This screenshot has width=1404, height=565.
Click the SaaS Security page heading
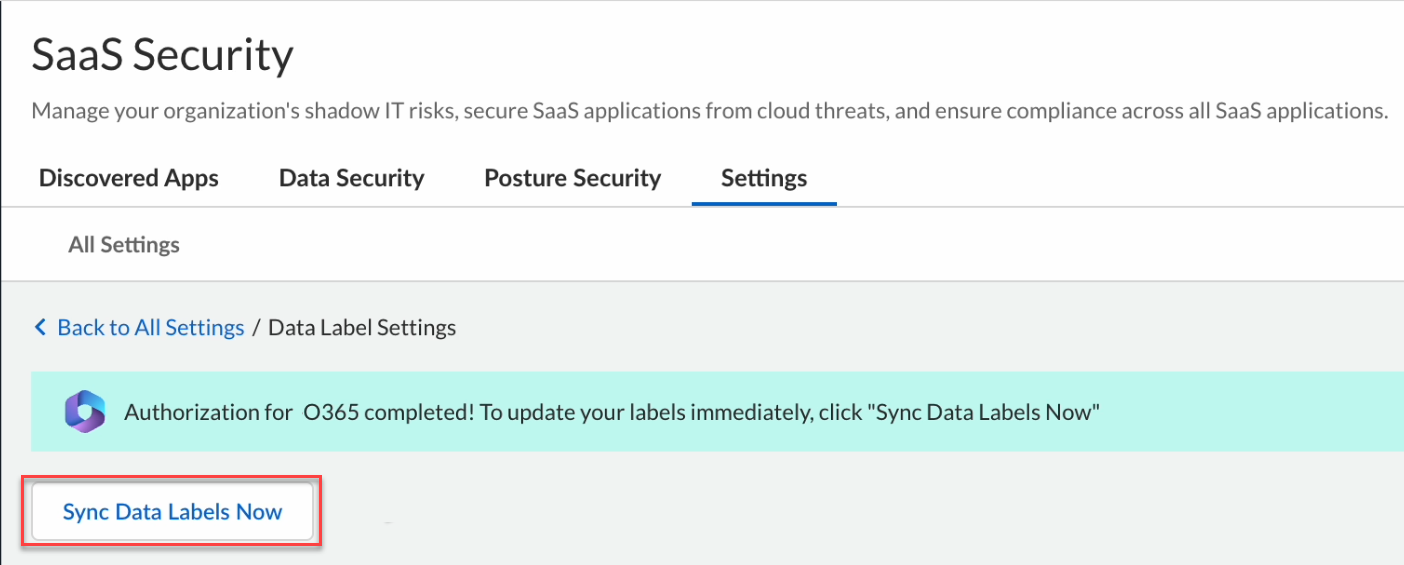click(162, 55)
